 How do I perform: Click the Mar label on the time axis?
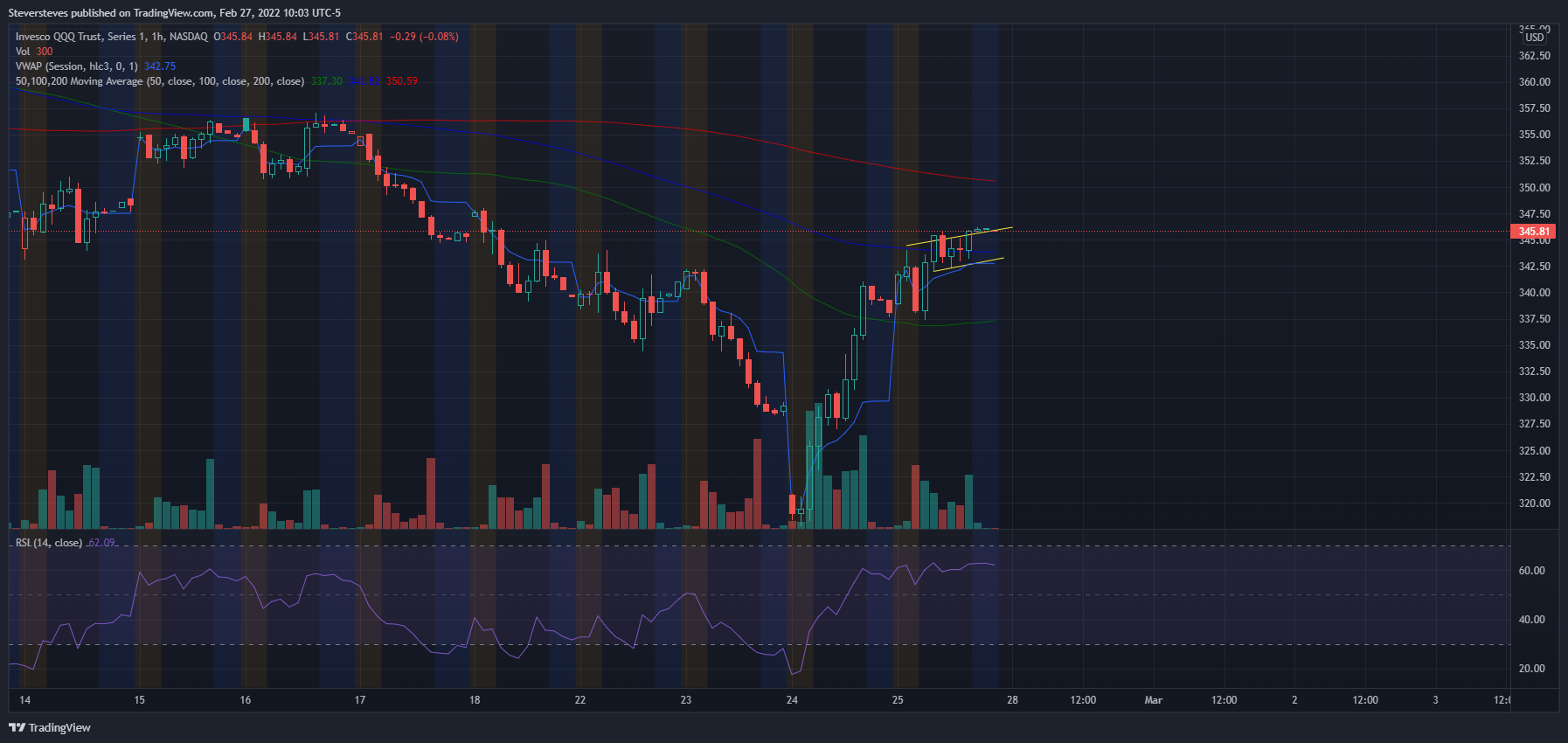click(1154, 700)
